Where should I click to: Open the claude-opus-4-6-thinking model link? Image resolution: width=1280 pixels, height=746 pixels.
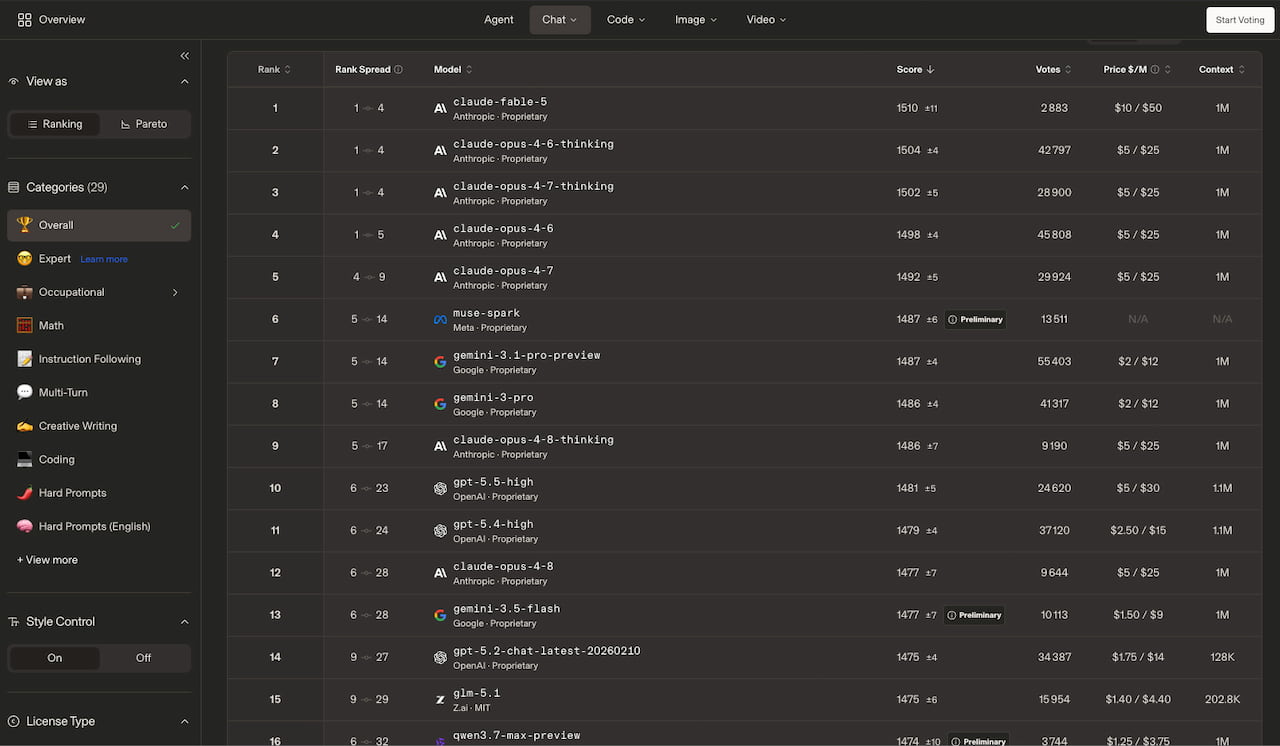pos(533,144)
